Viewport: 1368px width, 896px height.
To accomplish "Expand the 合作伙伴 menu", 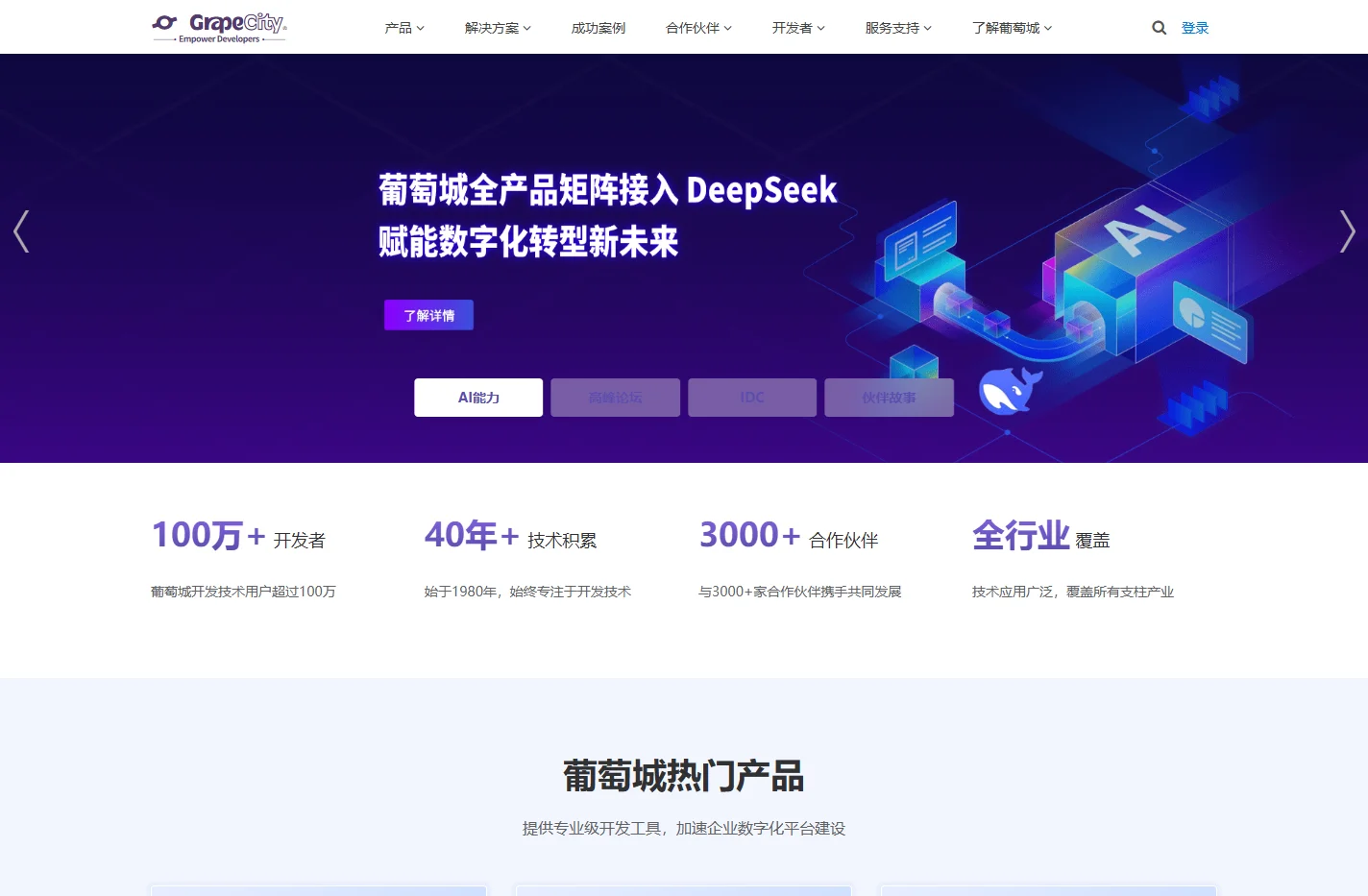I will pyautogui.click(x=698, y=28).
